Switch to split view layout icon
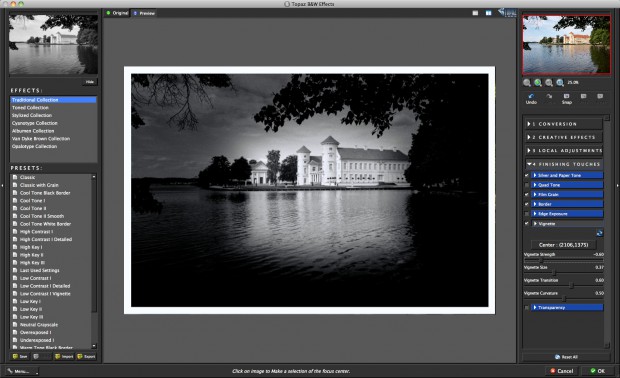 pos(489,13)
